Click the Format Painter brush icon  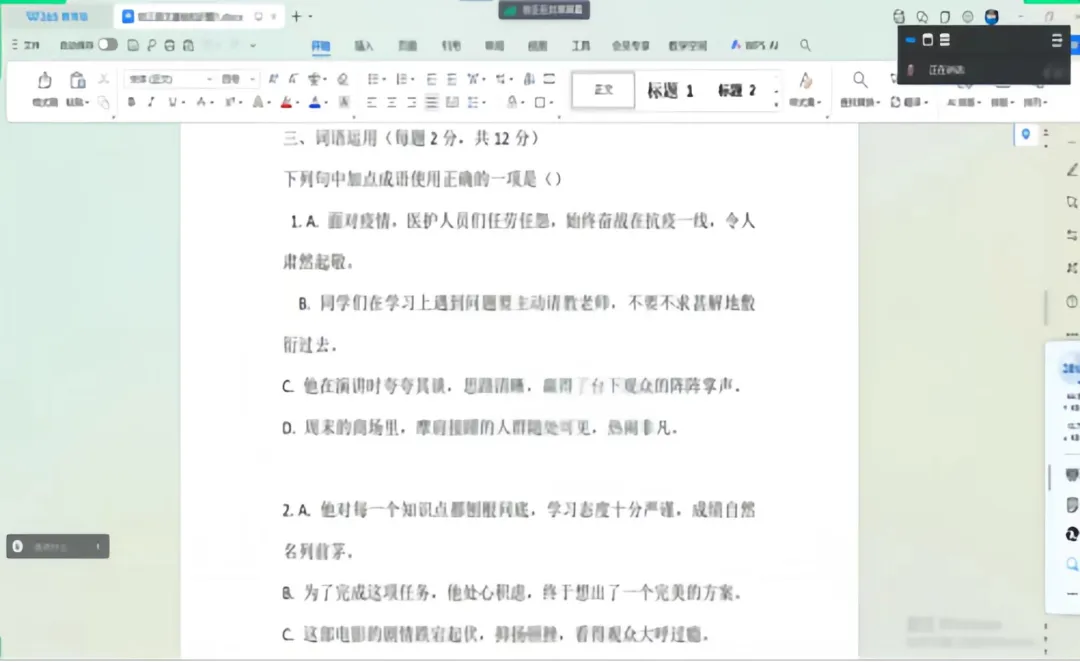click(x=44, y=81)
